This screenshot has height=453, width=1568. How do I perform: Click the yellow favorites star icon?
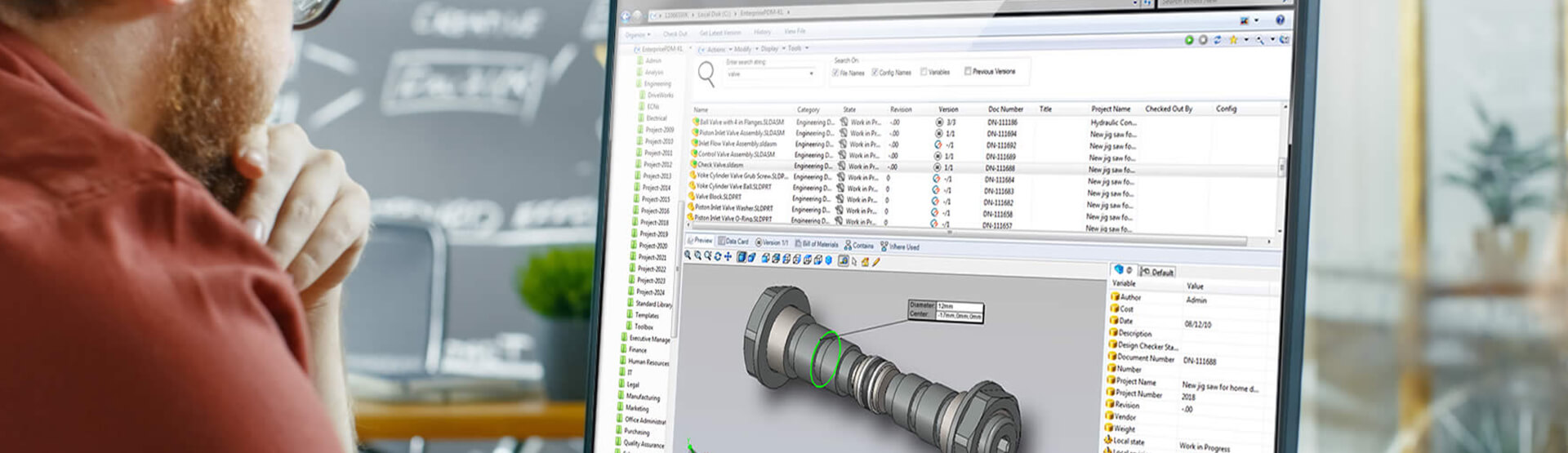pyautogui.click(x=1233, y=40)
